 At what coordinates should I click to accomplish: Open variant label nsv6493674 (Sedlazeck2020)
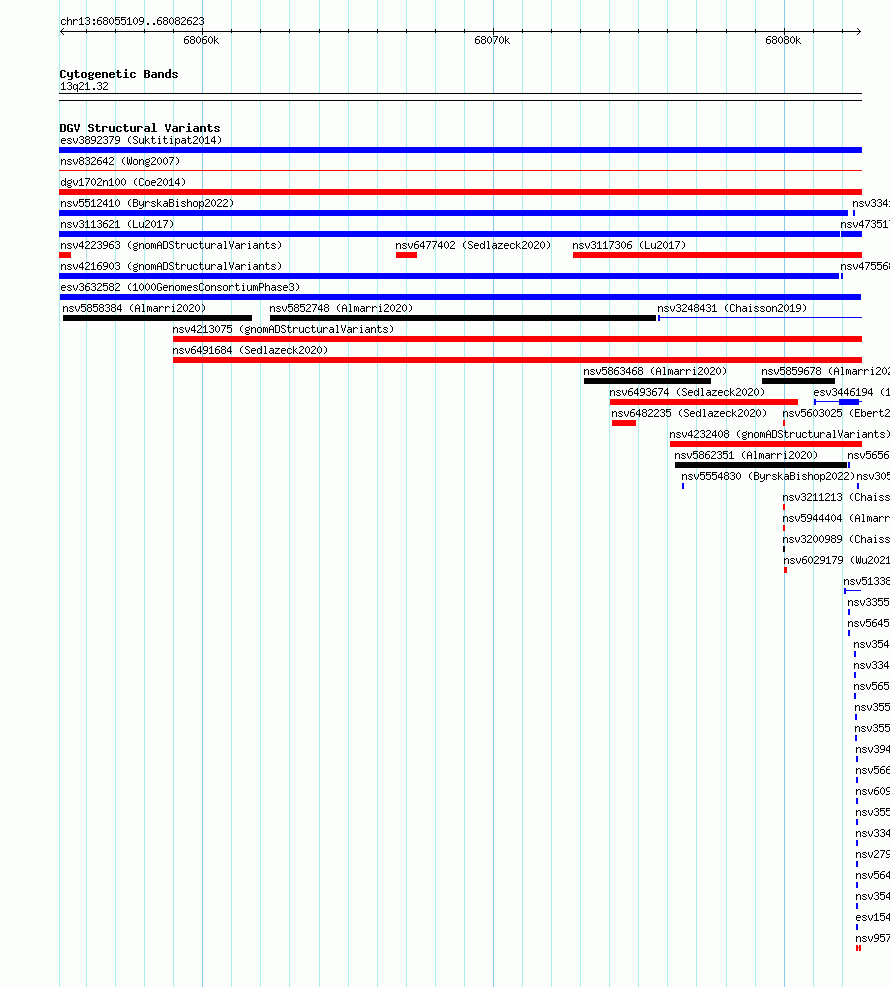coord(687,392)
